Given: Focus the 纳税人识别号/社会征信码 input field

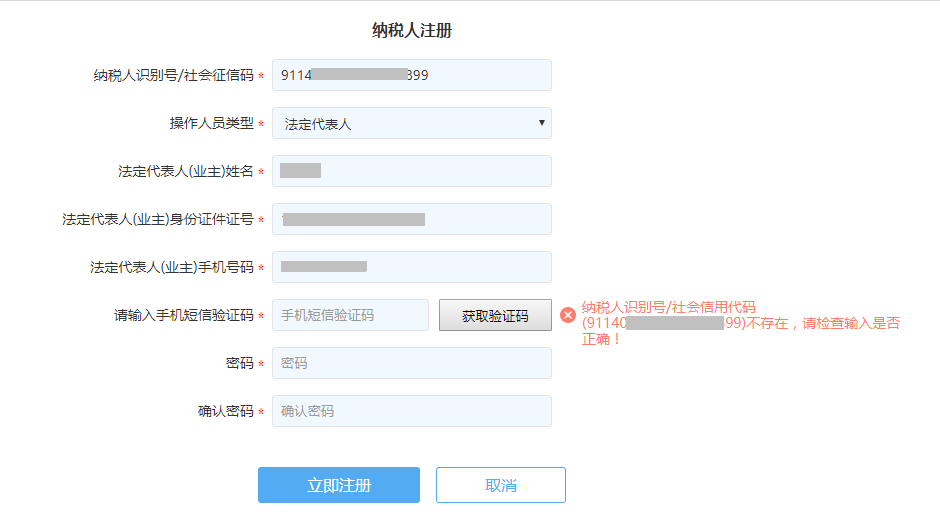Looking at the screenshot, I should click(412, 75).
